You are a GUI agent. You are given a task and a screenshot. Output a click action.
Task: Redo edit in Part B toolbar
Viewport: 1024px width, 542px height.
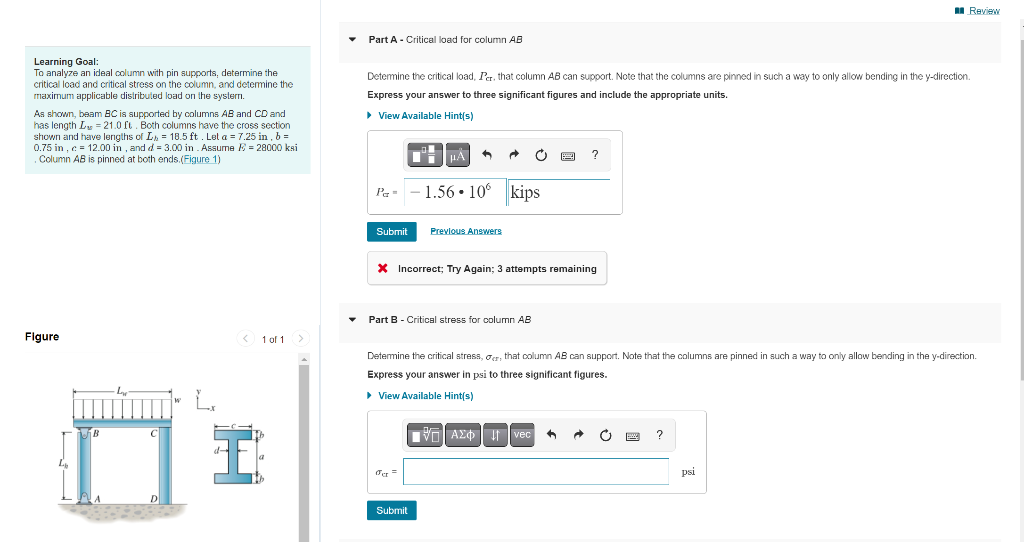point(579,435)
